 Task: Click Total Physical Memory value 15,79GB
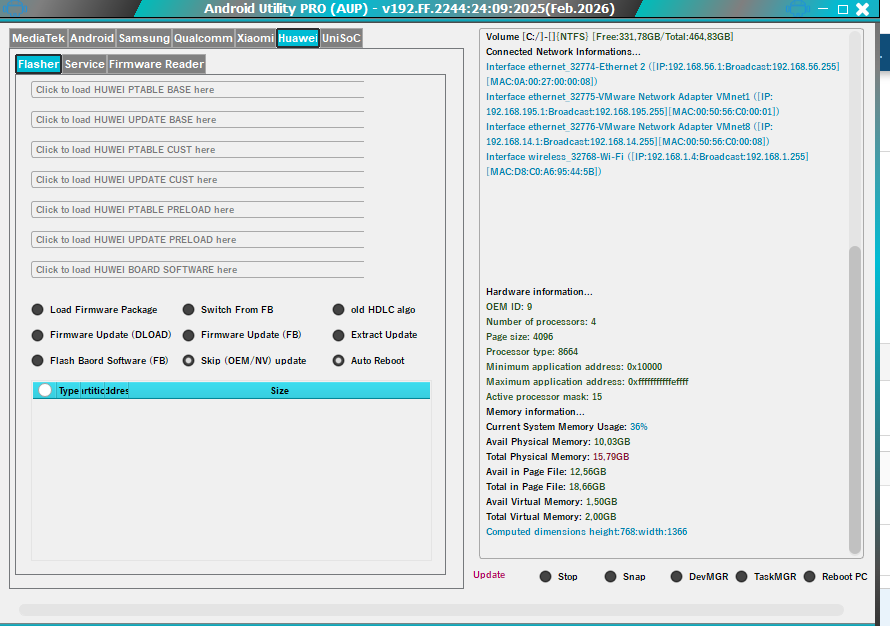611,457
